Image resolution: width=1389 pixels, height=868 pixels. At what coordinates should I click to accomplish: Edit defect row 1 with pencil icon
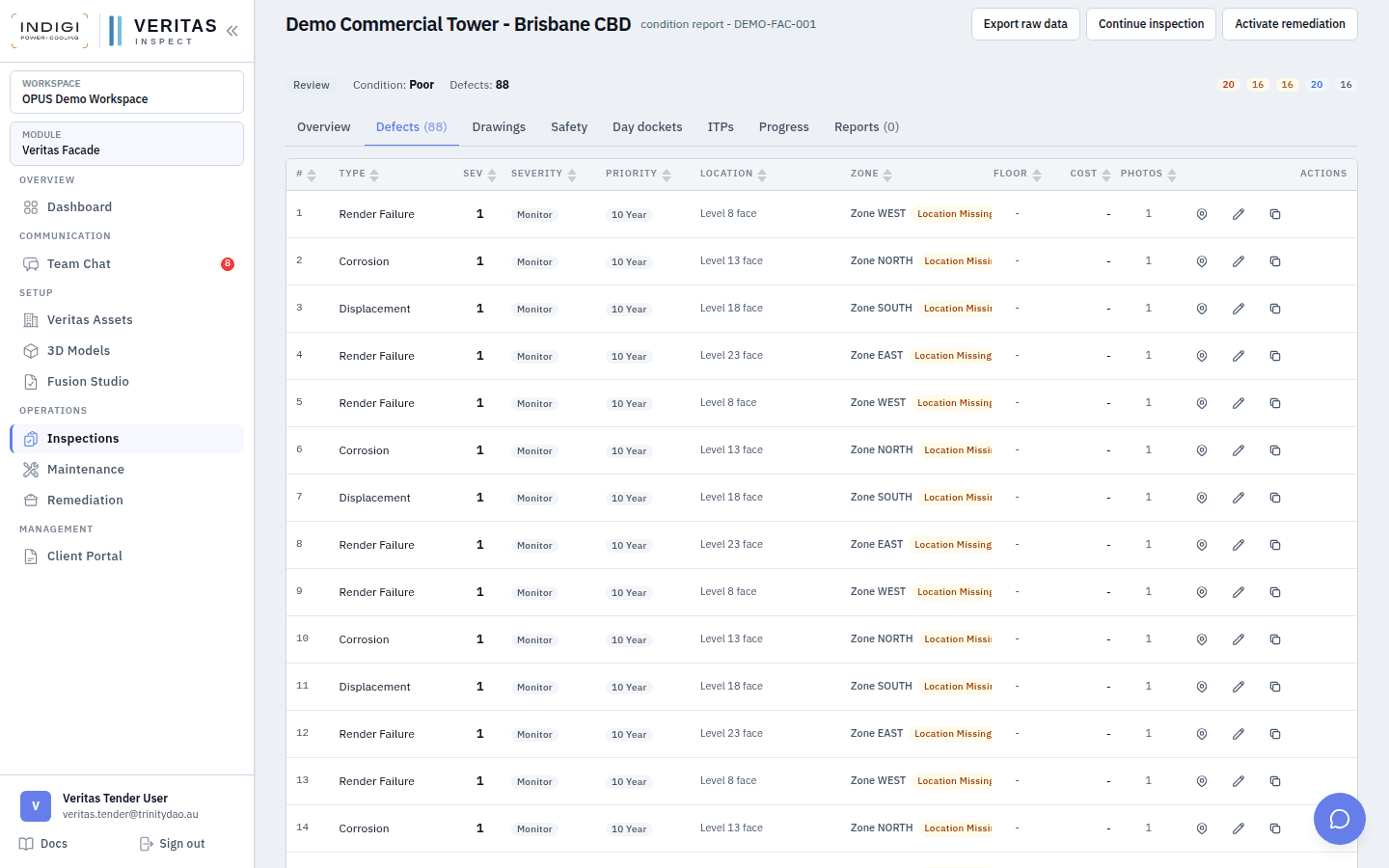[1239, 214]
